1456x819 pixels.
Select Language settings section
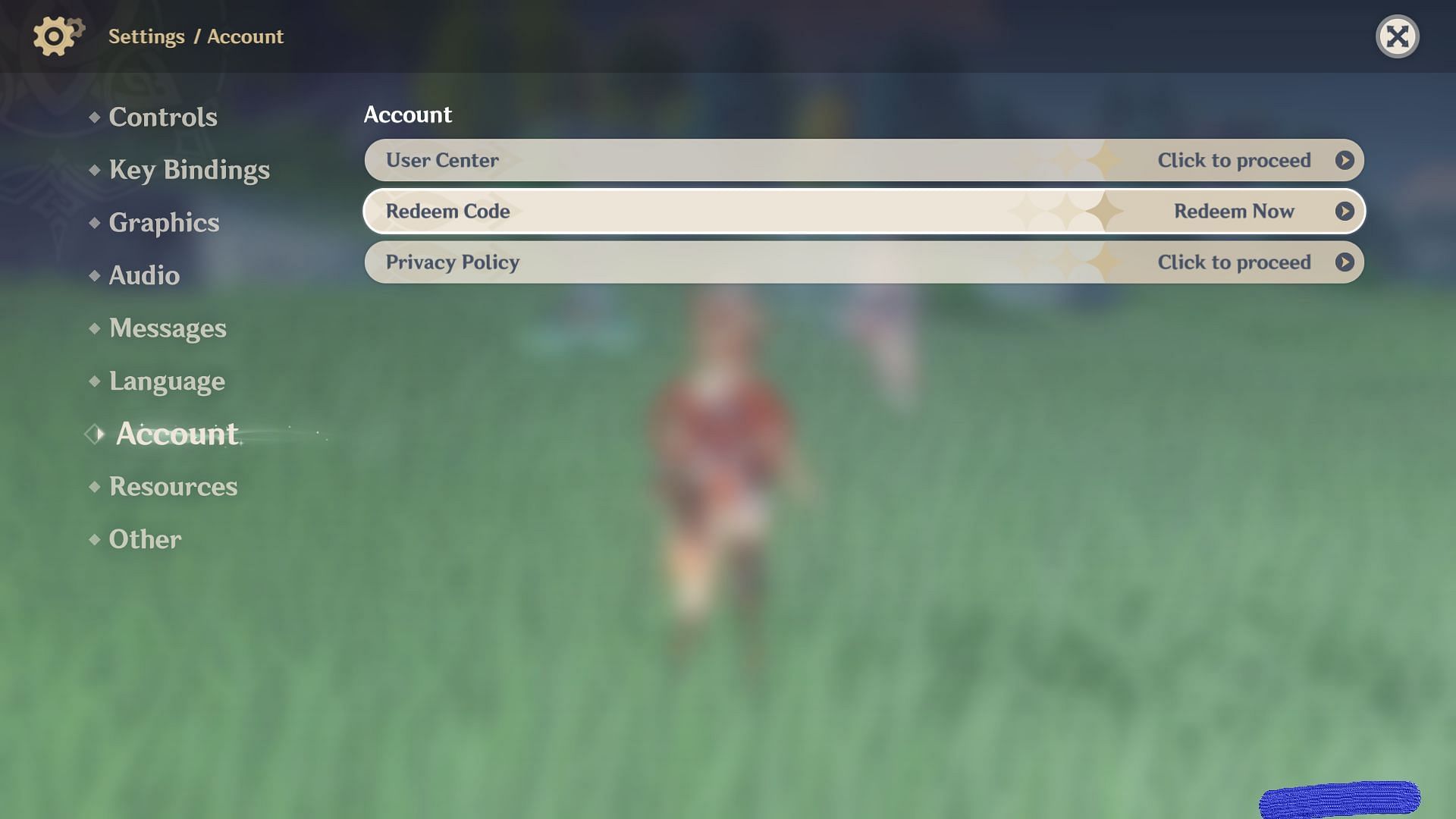pos(167,381)
